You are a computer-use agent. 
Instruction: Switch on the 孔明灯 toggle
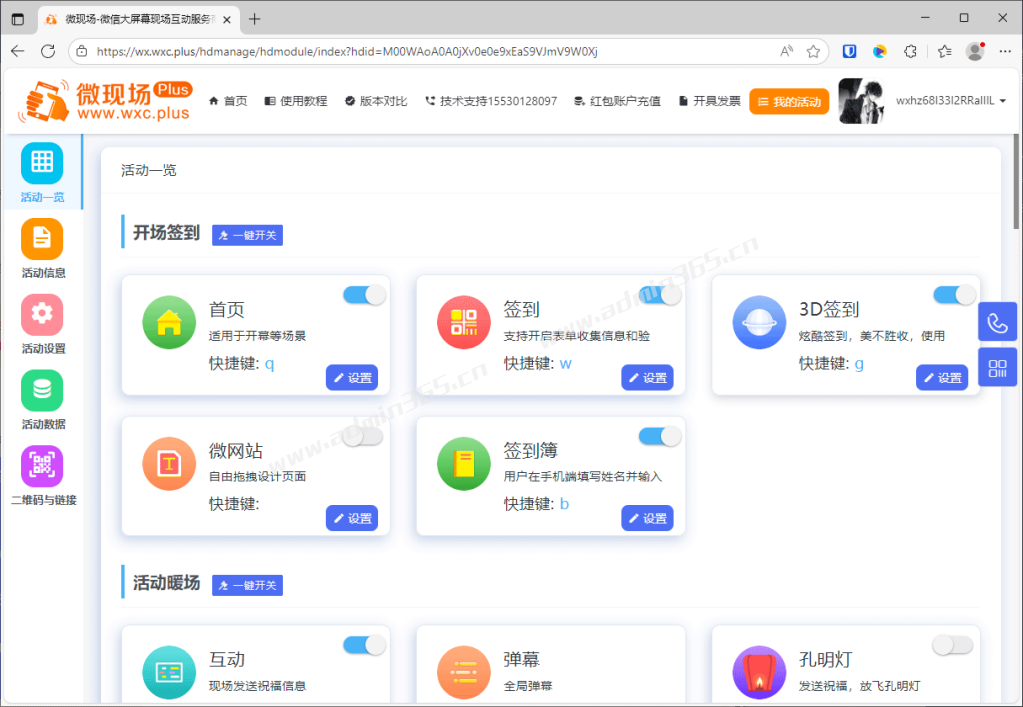(952, 646)
